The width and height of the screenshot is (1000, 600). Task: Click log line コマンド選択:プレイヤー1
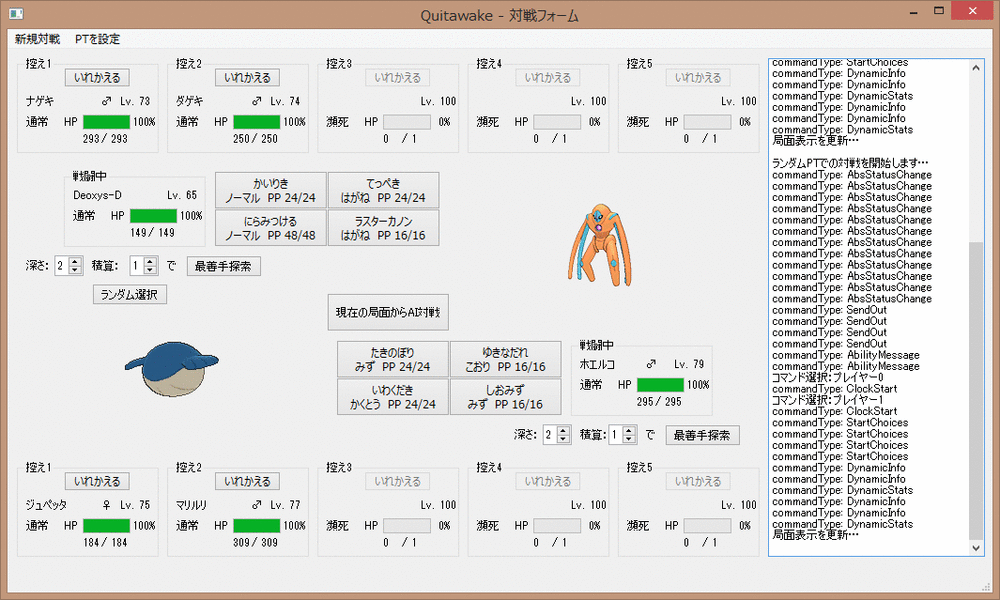pos(828,400)
